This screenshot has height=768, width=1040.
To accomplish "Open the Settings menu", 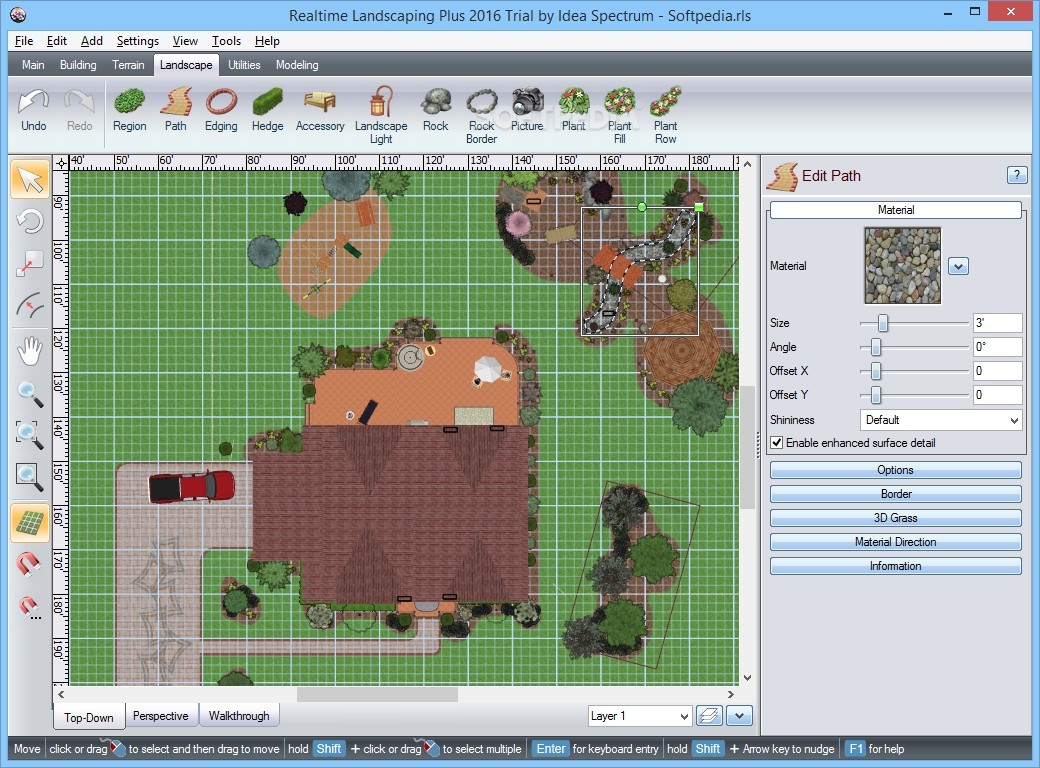I will [137, 41].
